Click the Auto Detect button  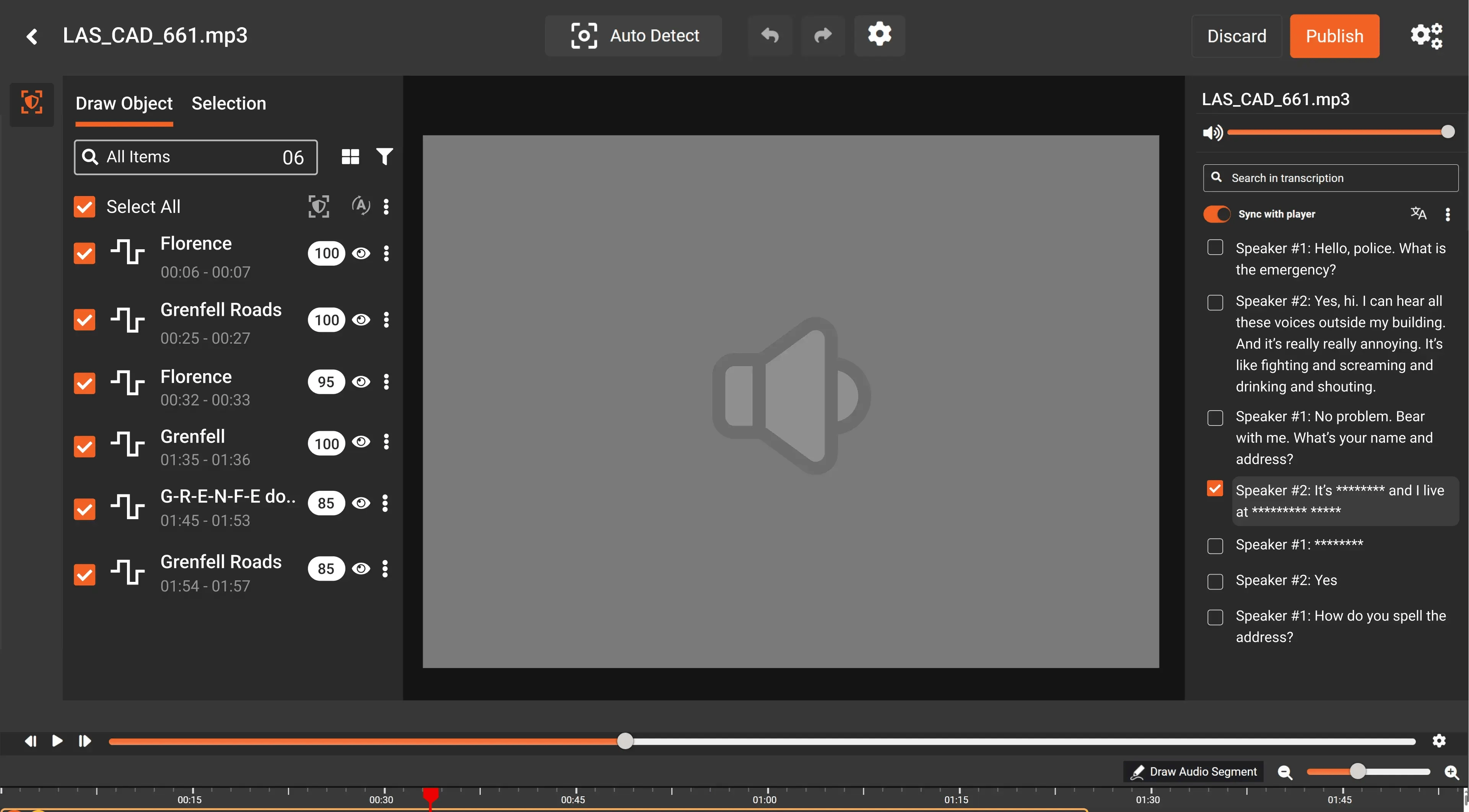(x=633, y=35)
